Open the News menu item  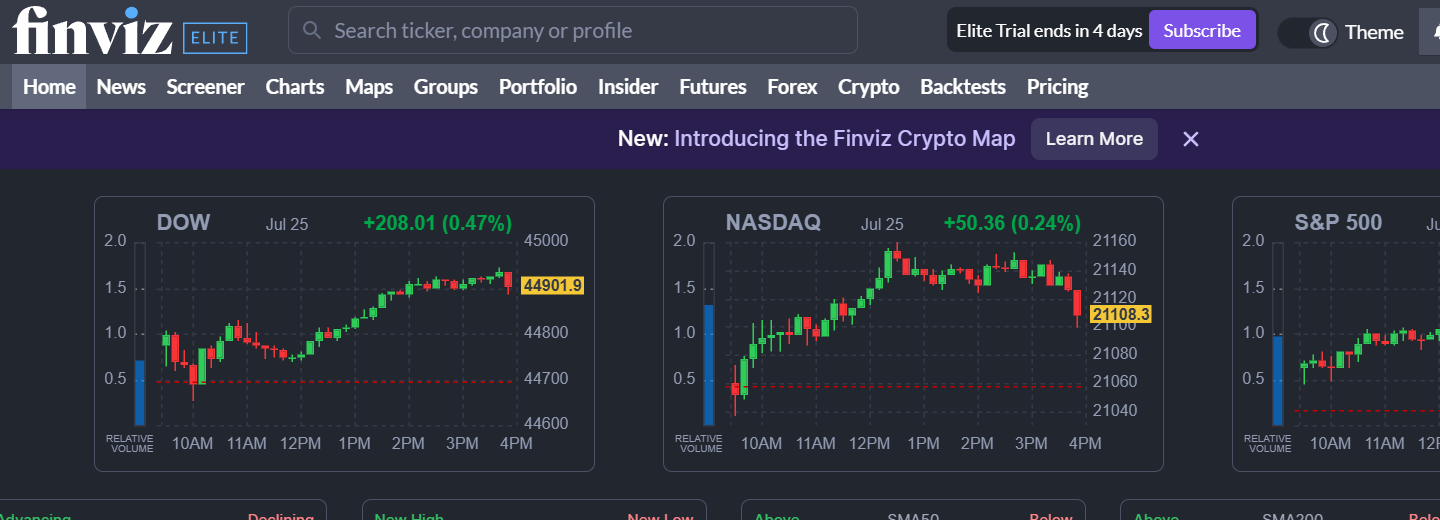tap(121, 87)
